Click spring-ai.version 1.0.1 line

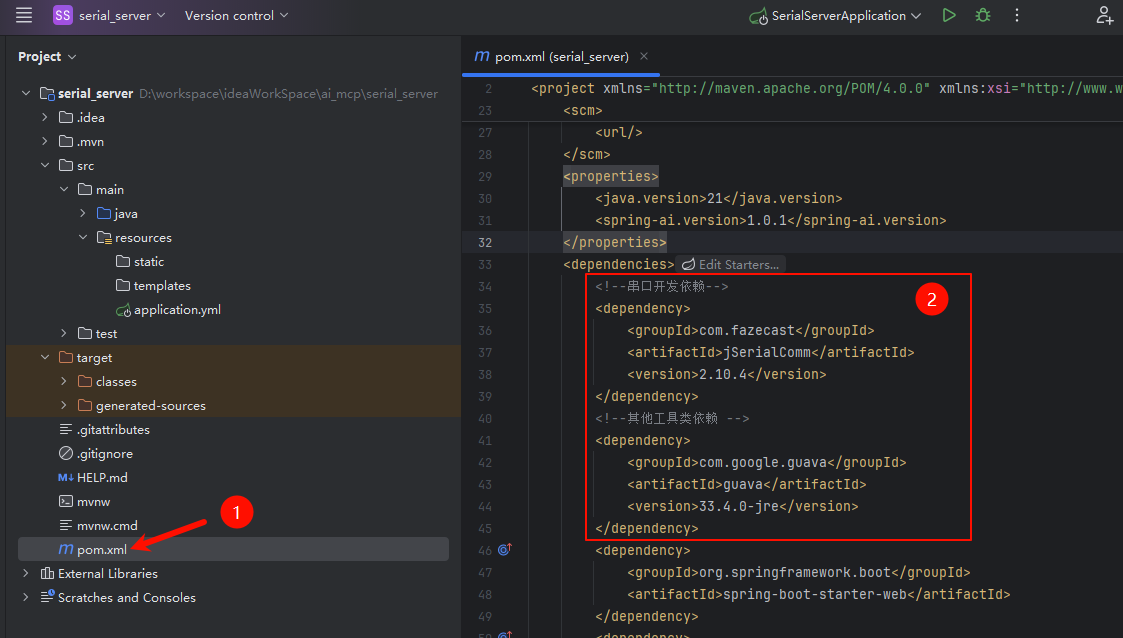pyautogui.click(x=771, y=220)
